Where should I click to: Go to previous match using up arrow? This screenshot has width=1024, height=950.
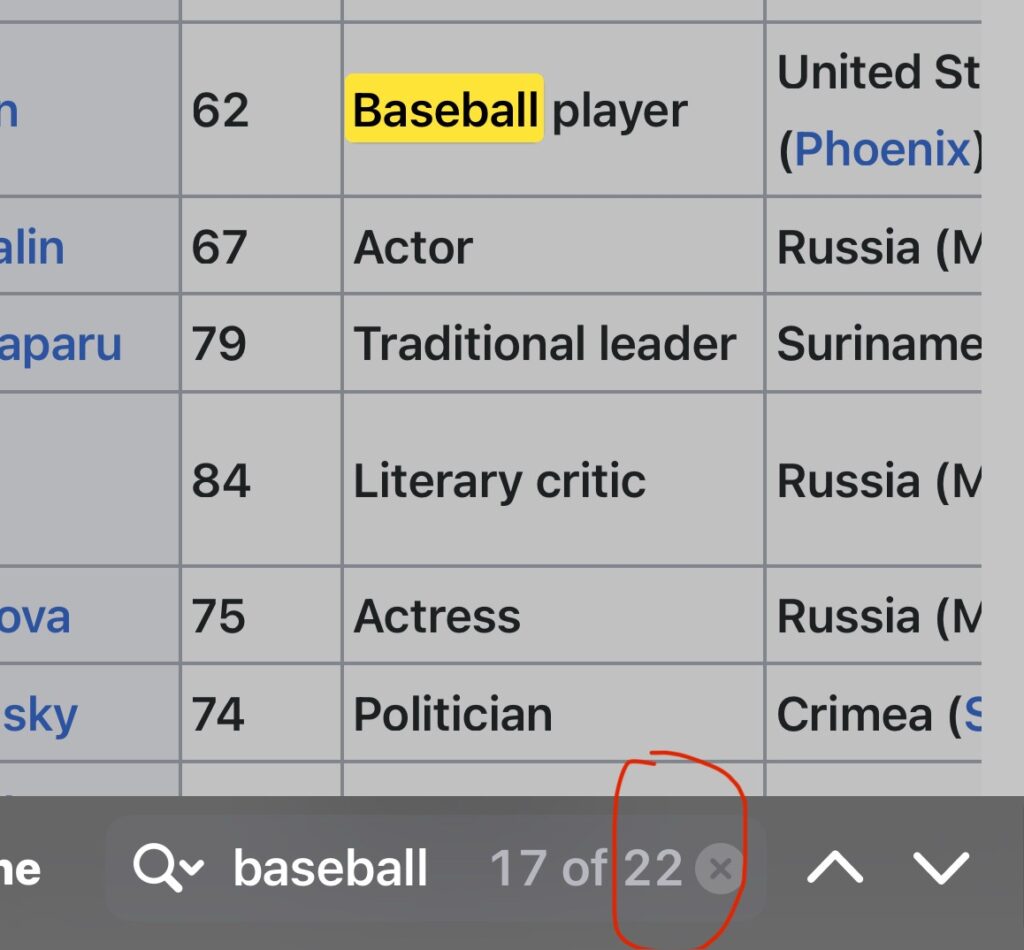(835, 869)
